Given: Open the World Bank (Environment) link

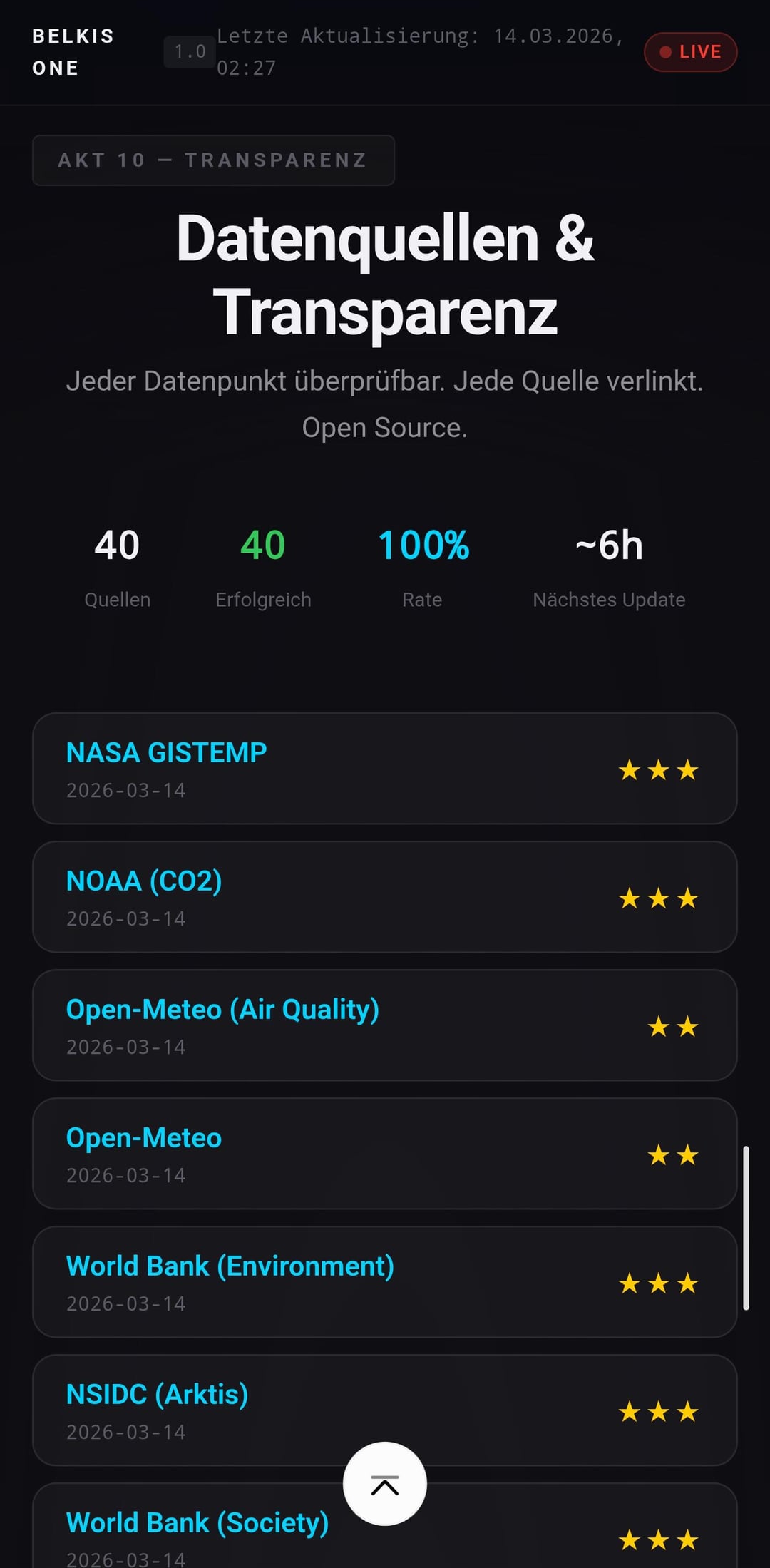Looking at the screenshot, I should click(x=230, y=1266).
